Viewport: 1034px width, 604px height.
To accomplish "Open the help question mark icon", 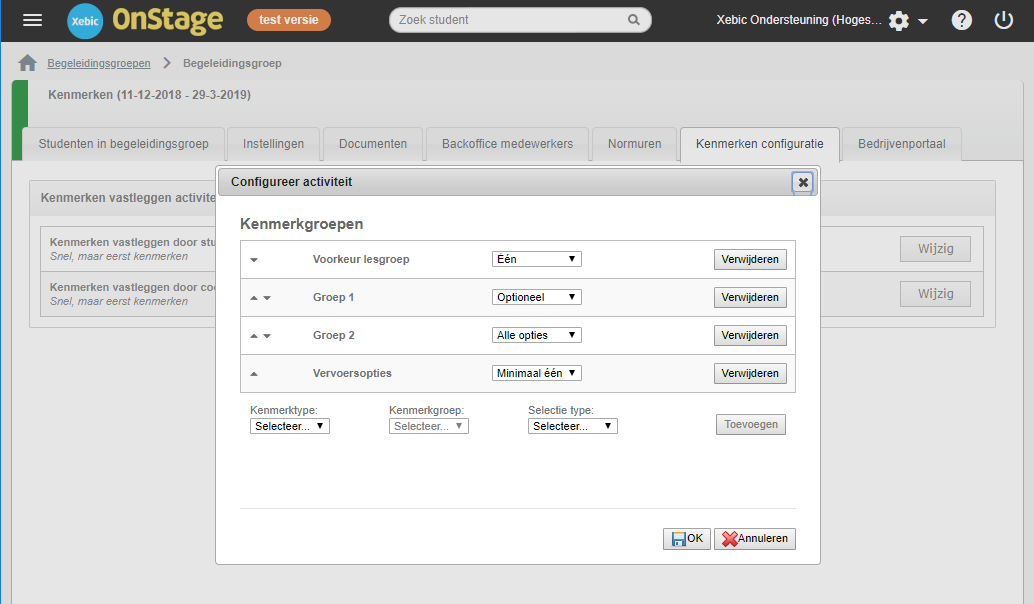I will click(961, 20).
